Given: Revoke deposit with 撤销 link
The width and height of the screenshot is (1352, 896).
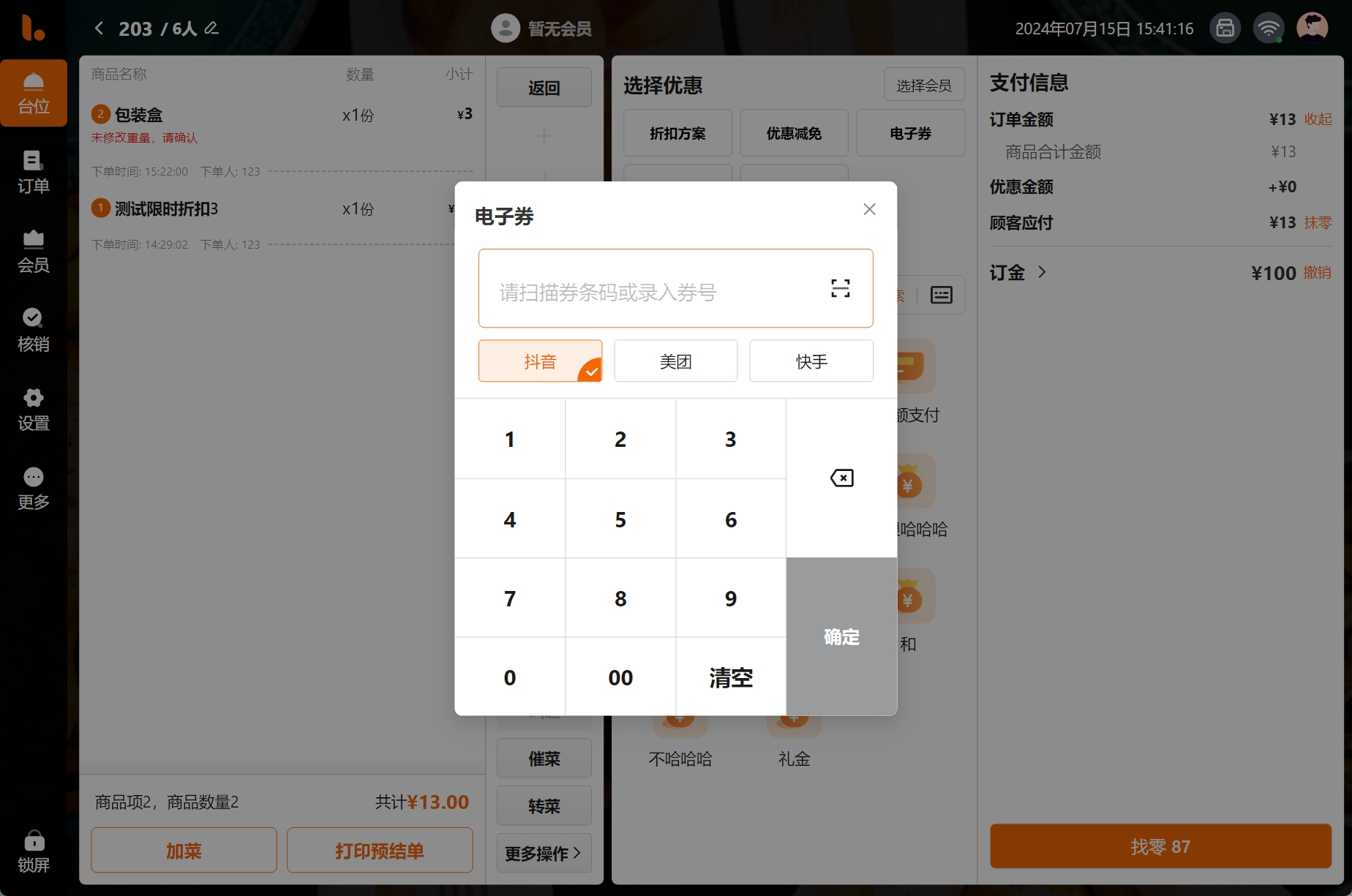Looking at the screenshot, I should [1318, 273].
